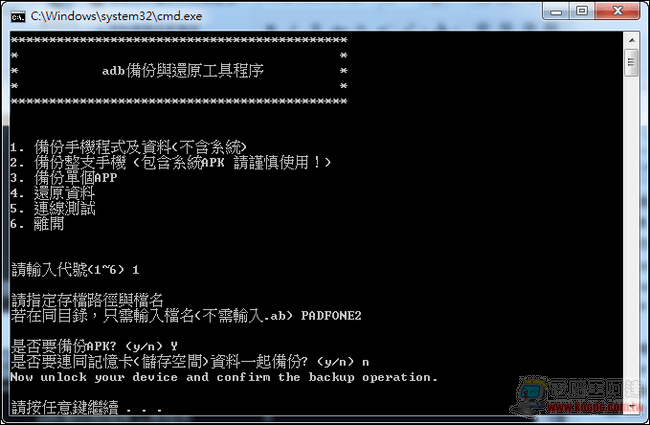Click menu line 4 還原資料
The image size is (650, 425).
pyautogui.click(x=53, y=193)
